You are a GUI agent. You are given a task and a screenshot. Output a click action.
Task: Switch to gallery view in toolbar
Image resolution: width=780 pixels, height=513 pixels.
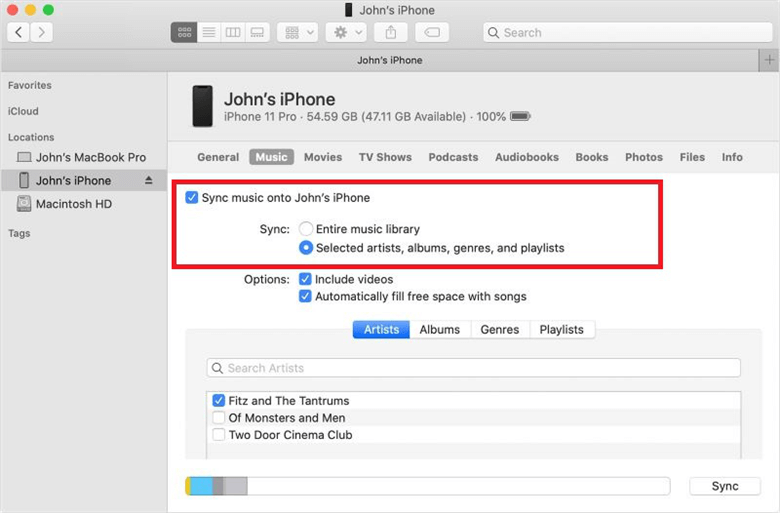point(257,33)
